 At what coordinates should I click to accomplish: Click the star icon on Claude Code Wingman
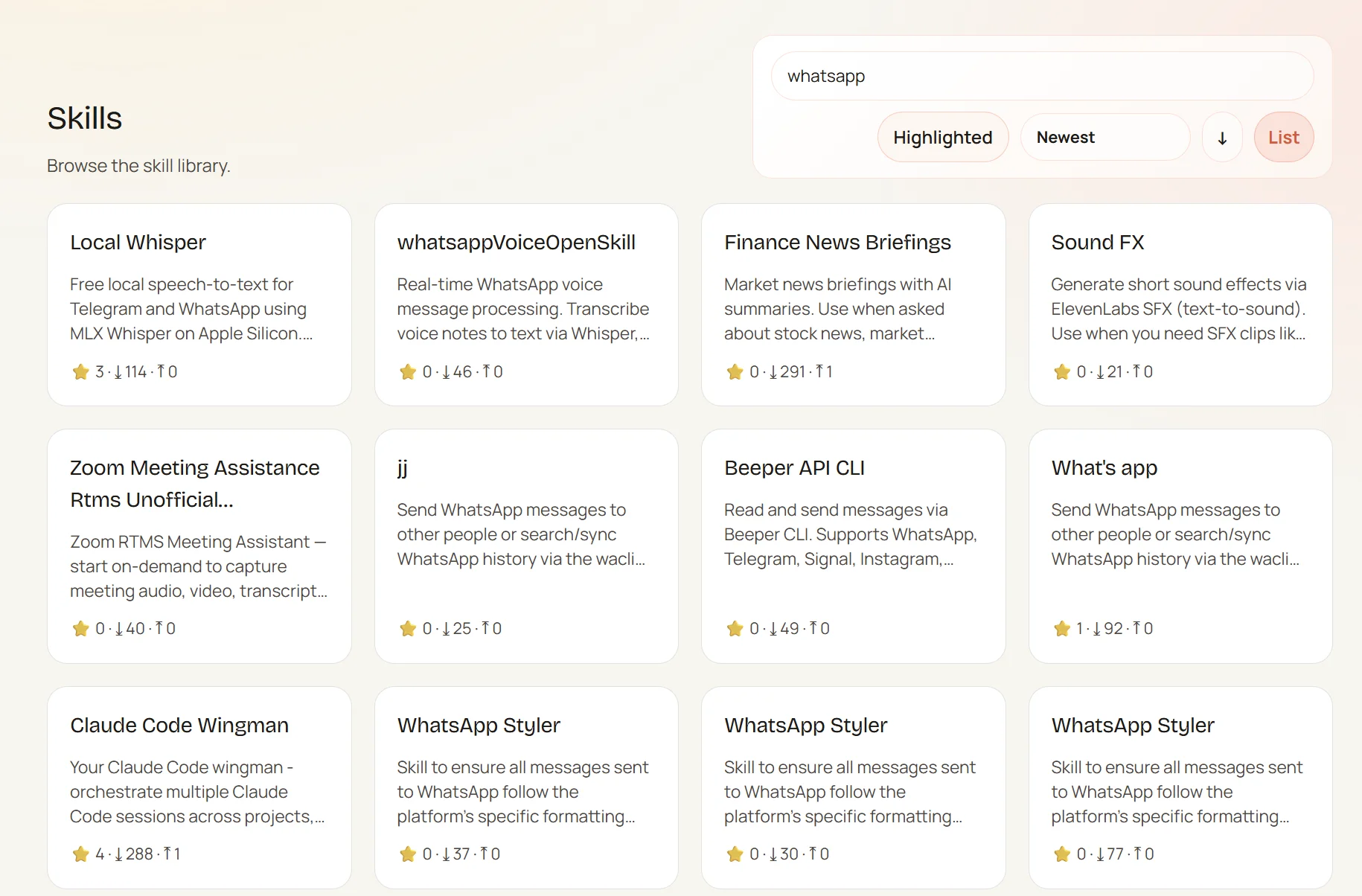80,854
